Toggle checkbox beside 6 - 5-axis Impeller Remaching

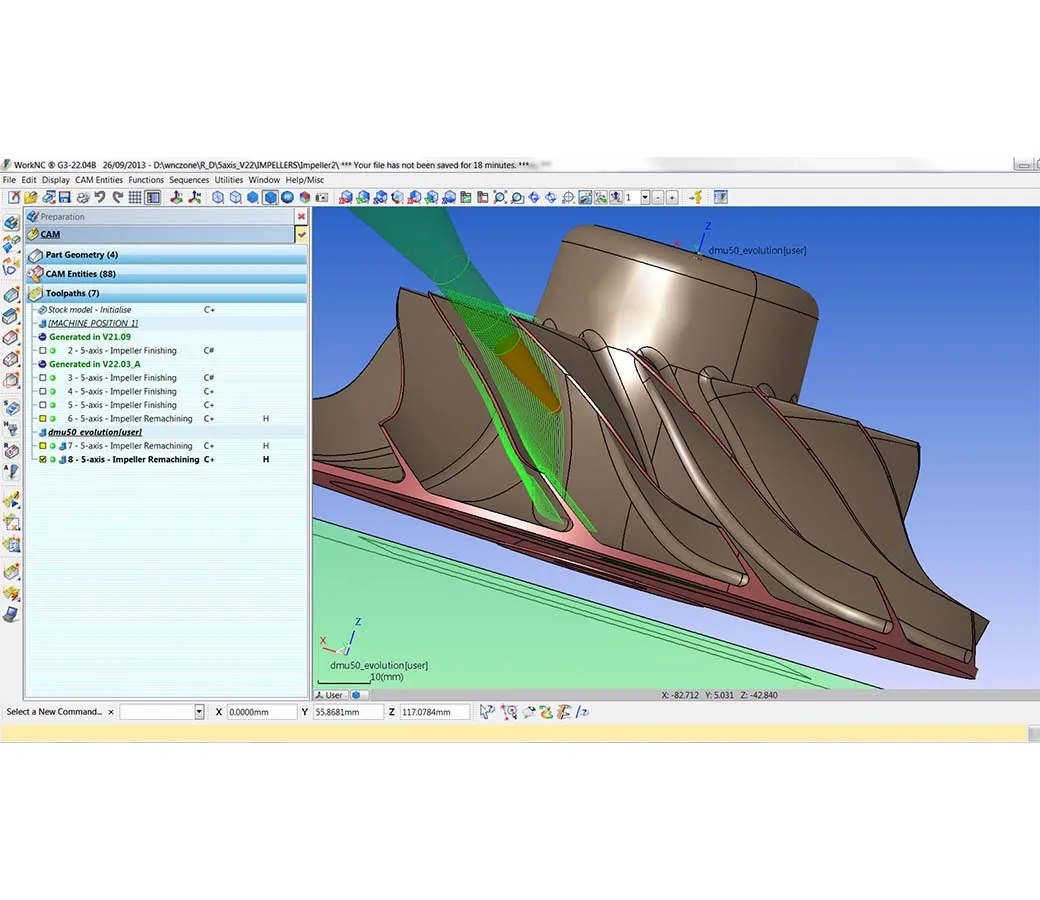coord(43,418)
